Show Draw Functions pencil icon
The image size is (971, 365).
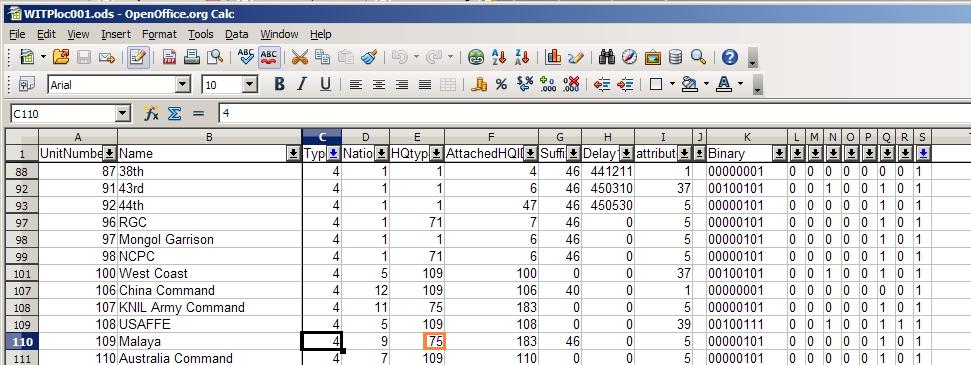click(576, 58)
